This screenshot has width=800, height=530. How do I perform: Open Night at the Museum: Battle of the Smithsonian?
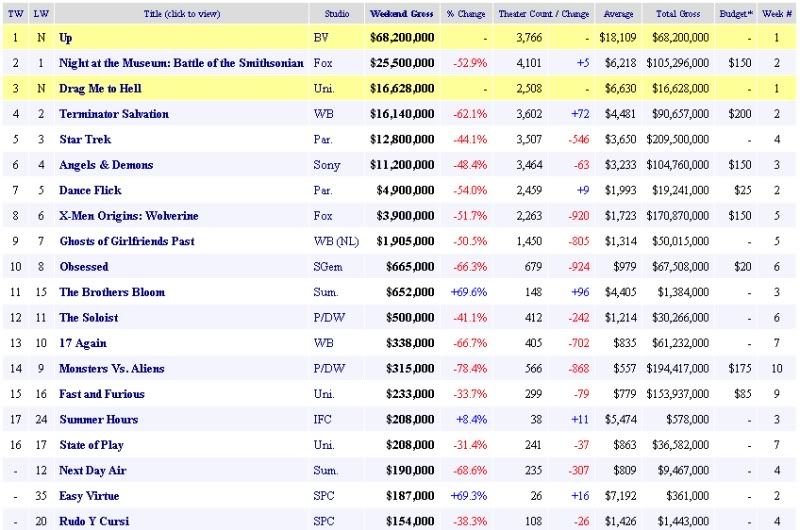click(x=180, y=63)
